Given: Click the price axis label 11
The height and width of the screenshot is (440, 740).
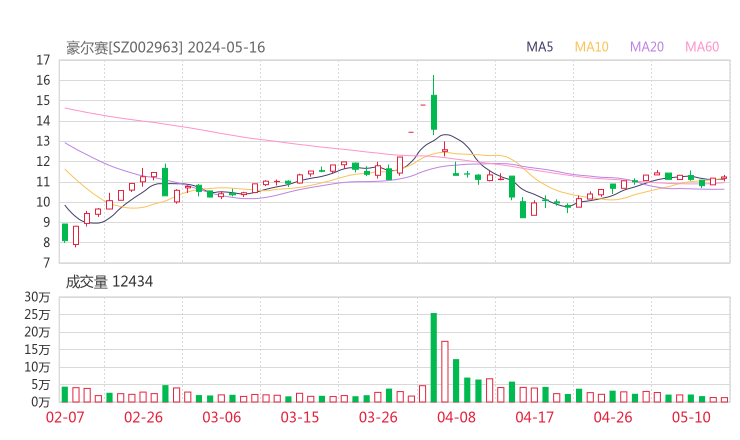Looking at the screenshot, I should pyautogui.click(x=43, y=182).
